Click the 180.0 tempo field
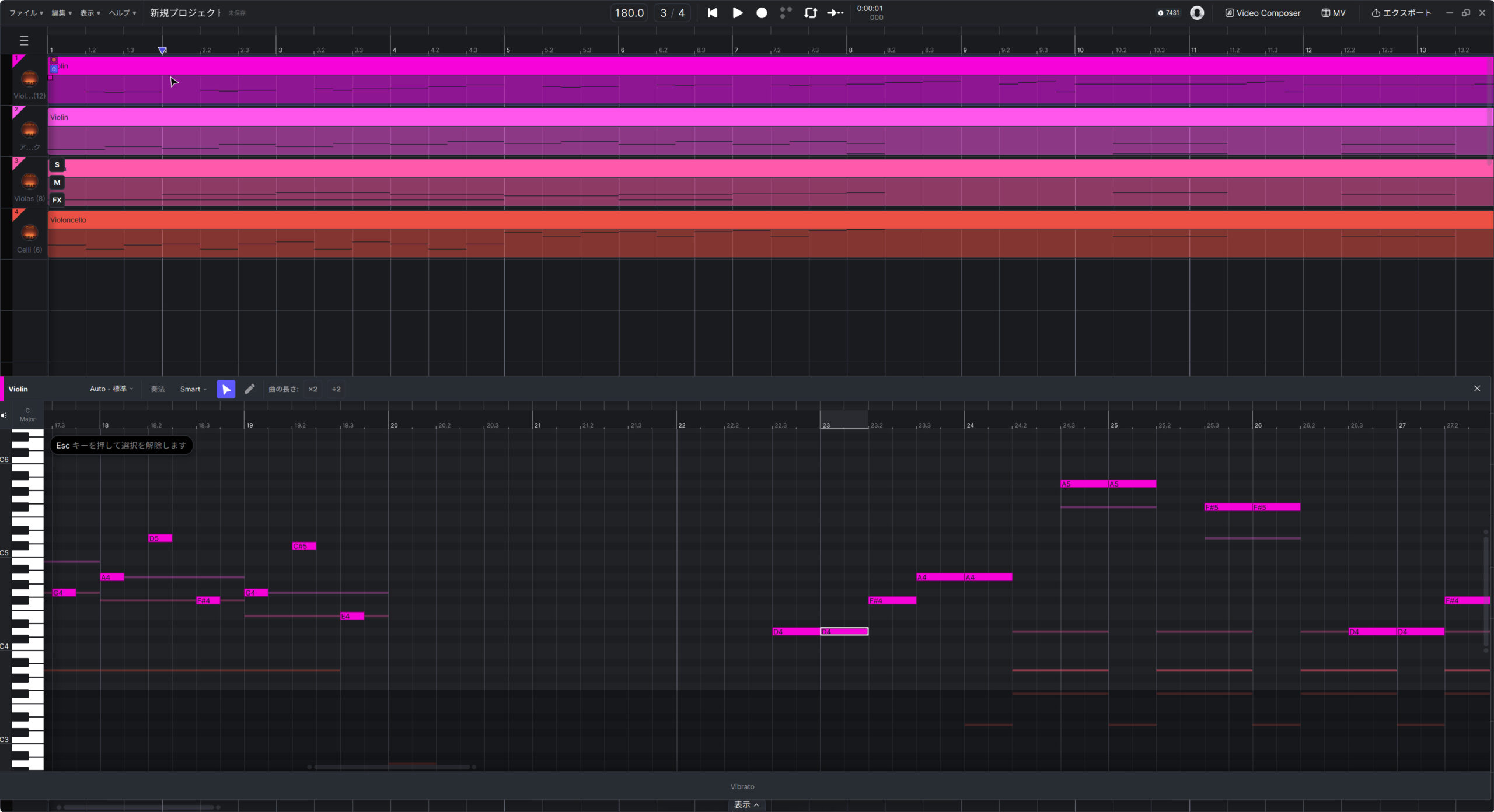This screenshot has height=812, width=1494. [629, 13]
